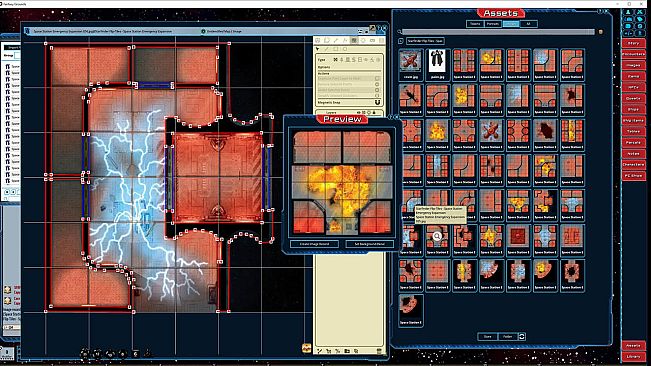Select the rectangle tool in image toolbar

click(335, 49)
